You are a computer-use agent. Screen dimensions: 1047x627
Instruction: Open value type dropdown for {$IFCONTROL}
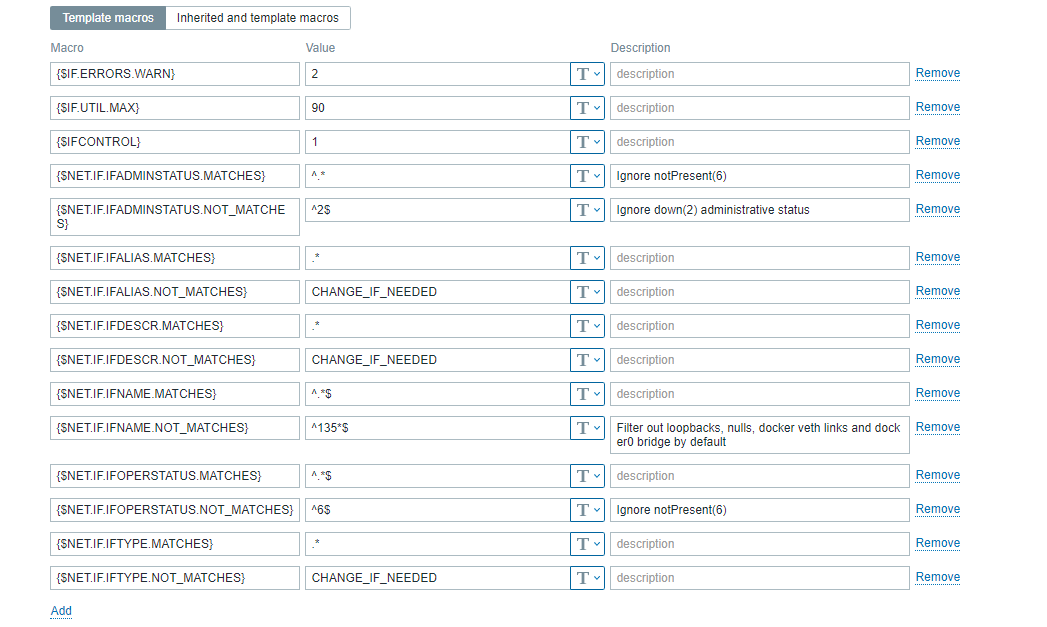[587, 142]
